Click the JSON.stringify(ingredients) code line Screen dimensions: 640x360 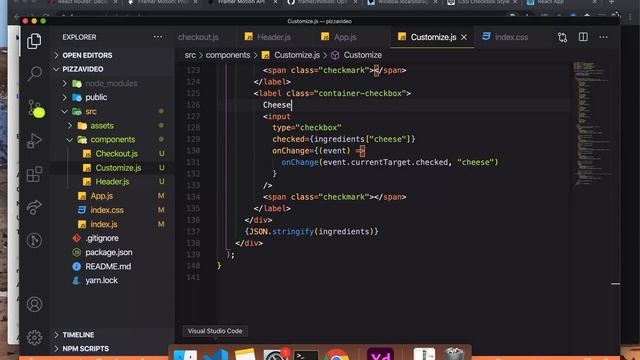click(x=311, y=231)
